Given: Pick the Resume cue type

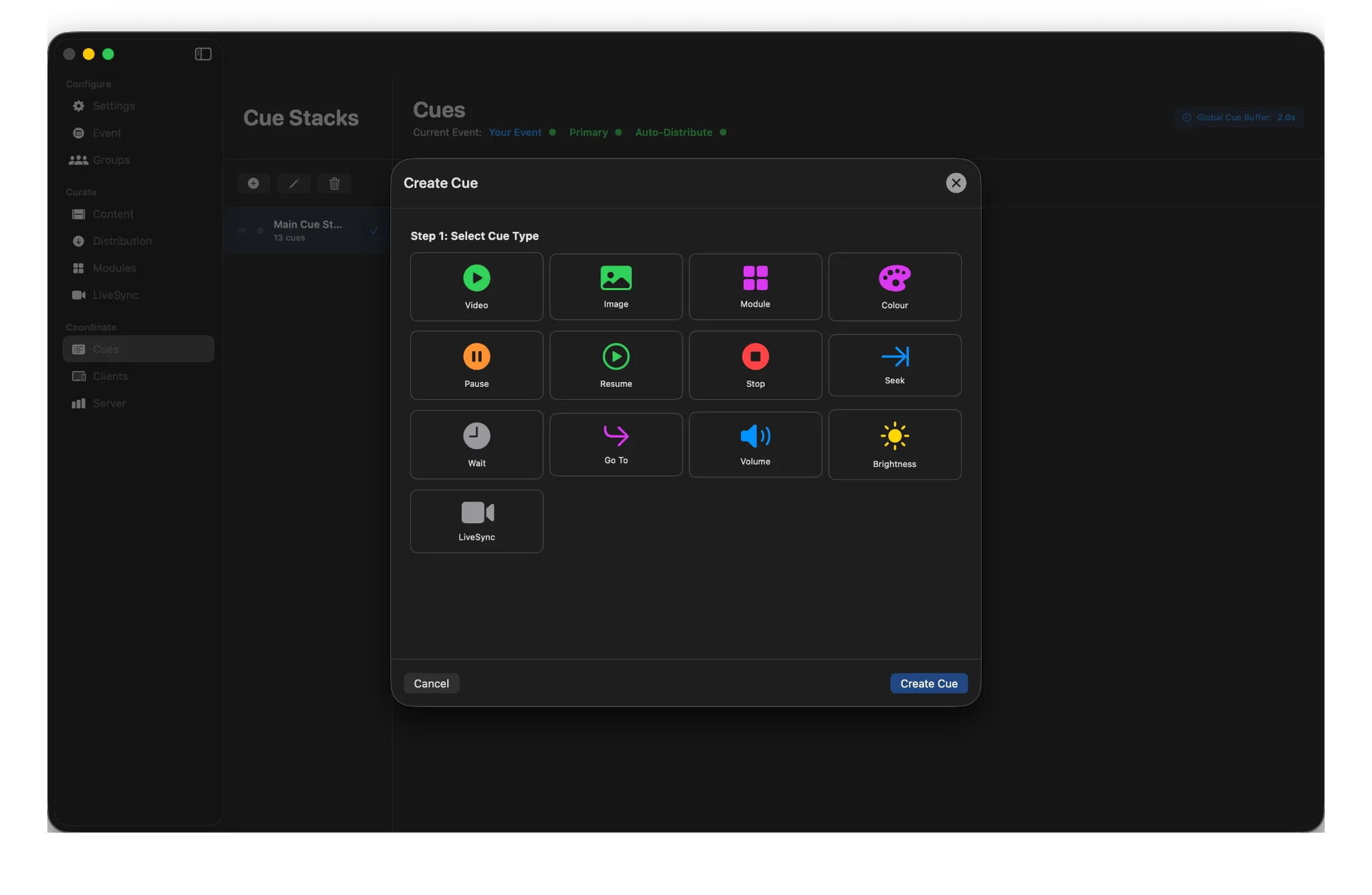Looking at the screenshot, I should pos(615,366).
